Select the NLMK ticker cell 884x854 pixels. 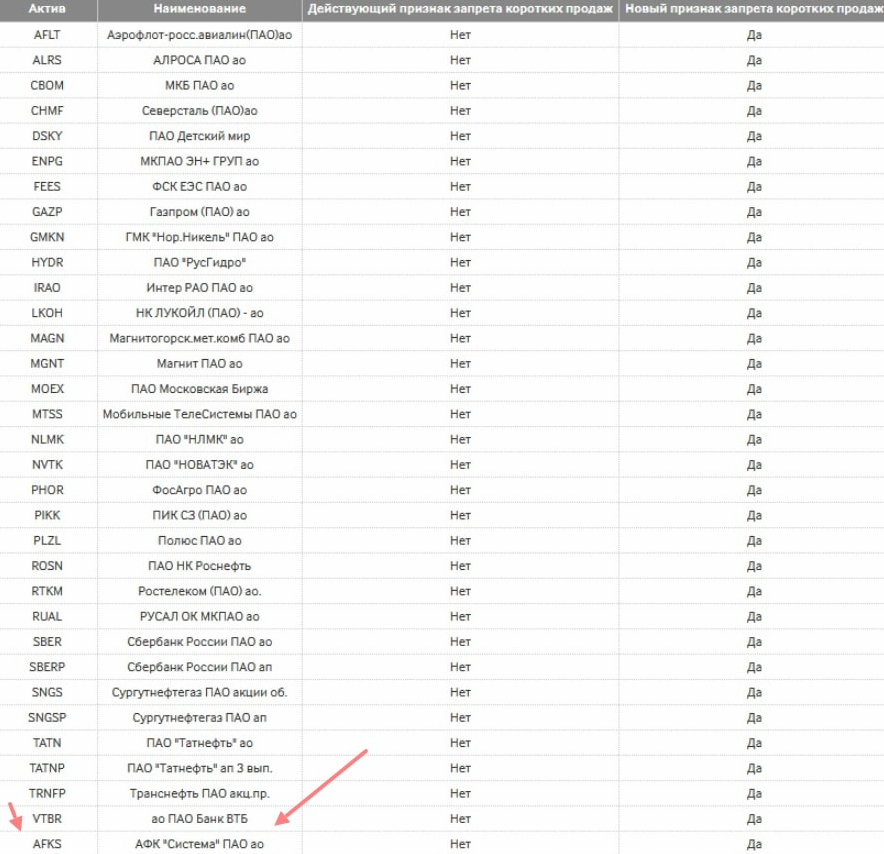(47, 440)
